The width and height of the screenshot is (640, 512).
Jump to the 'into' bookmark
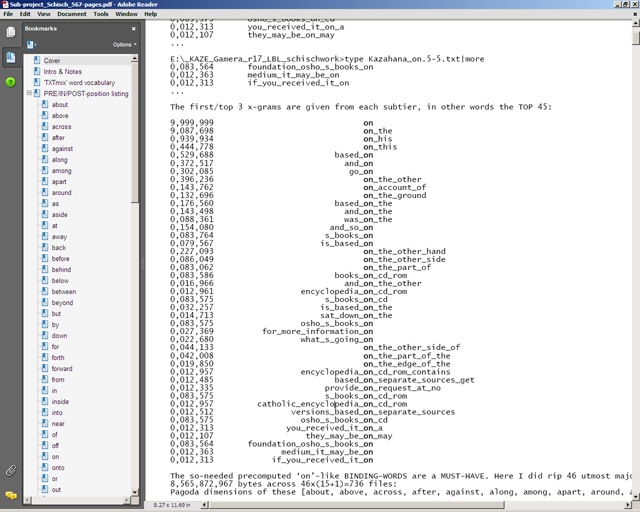57,413
